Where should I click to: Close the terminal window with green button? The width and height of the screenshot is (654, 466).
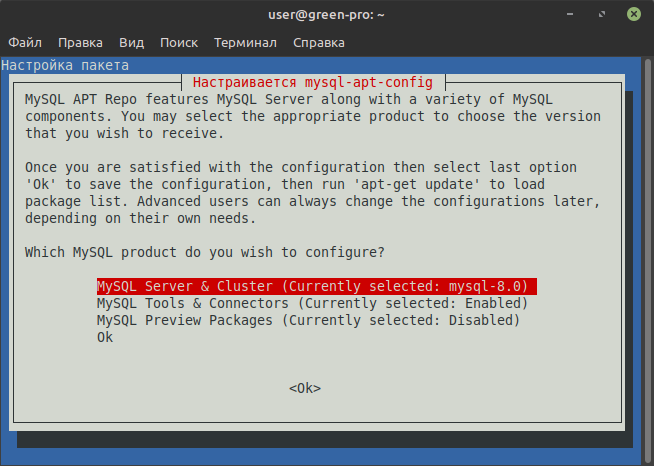click(x=635, y=15)
